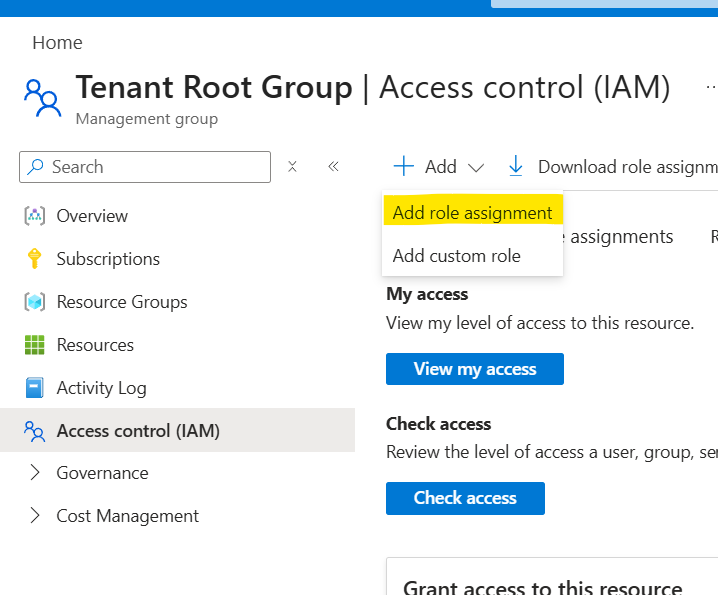Click the Activity Log book icon
Image resolution: width=718 pixels, height=595 pixels.
(35, 388)
